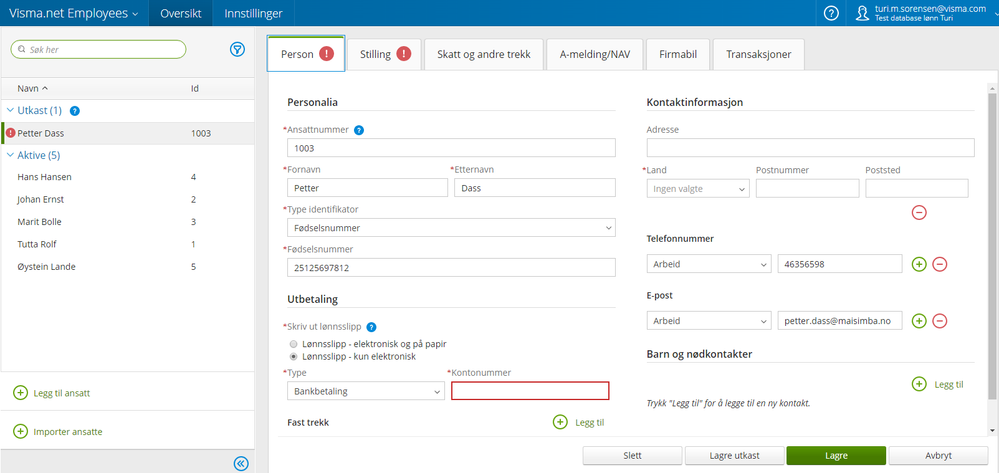Select Lønnsslipp - elektronisk og på papir
This screenshot has height=473, width=999.
tap(293, 342)
